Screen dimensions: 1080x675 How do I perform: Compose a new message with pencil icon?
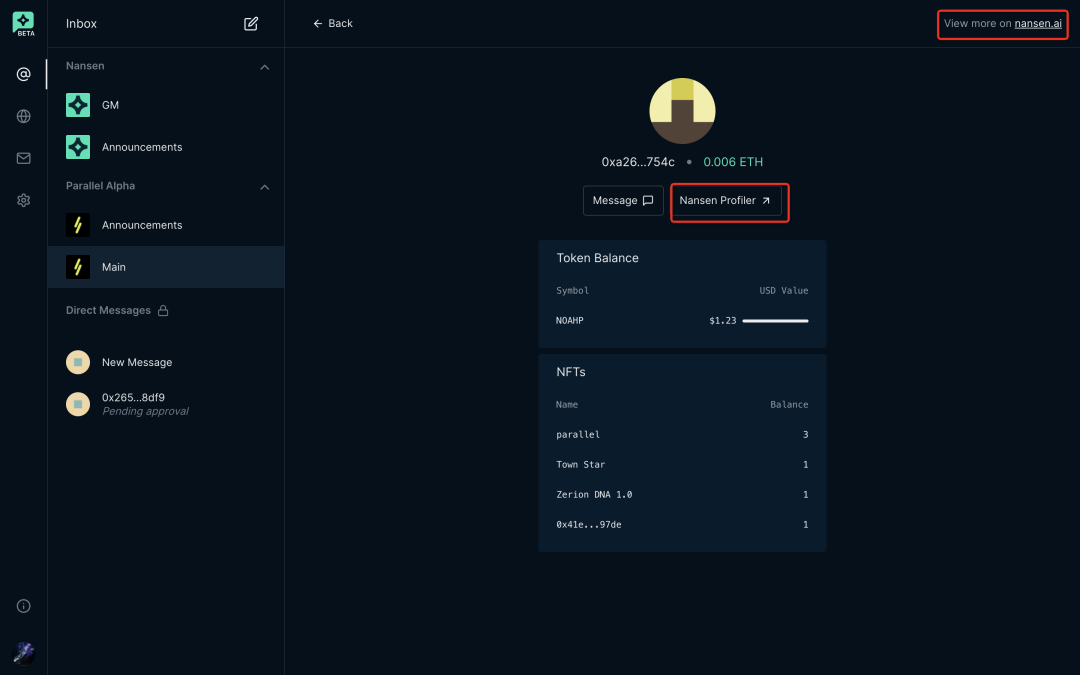click(x=251, y=23)
